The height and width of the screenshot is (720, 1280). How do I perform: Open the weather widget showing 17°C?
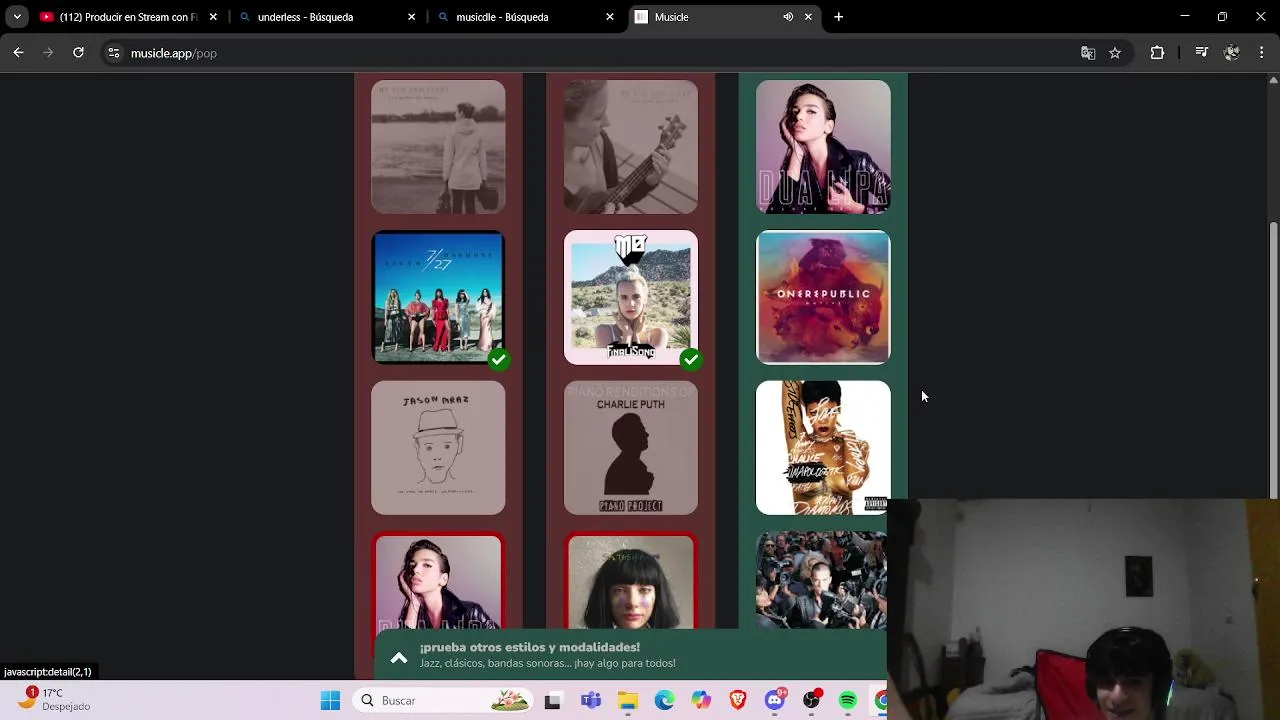coord(56,699)
